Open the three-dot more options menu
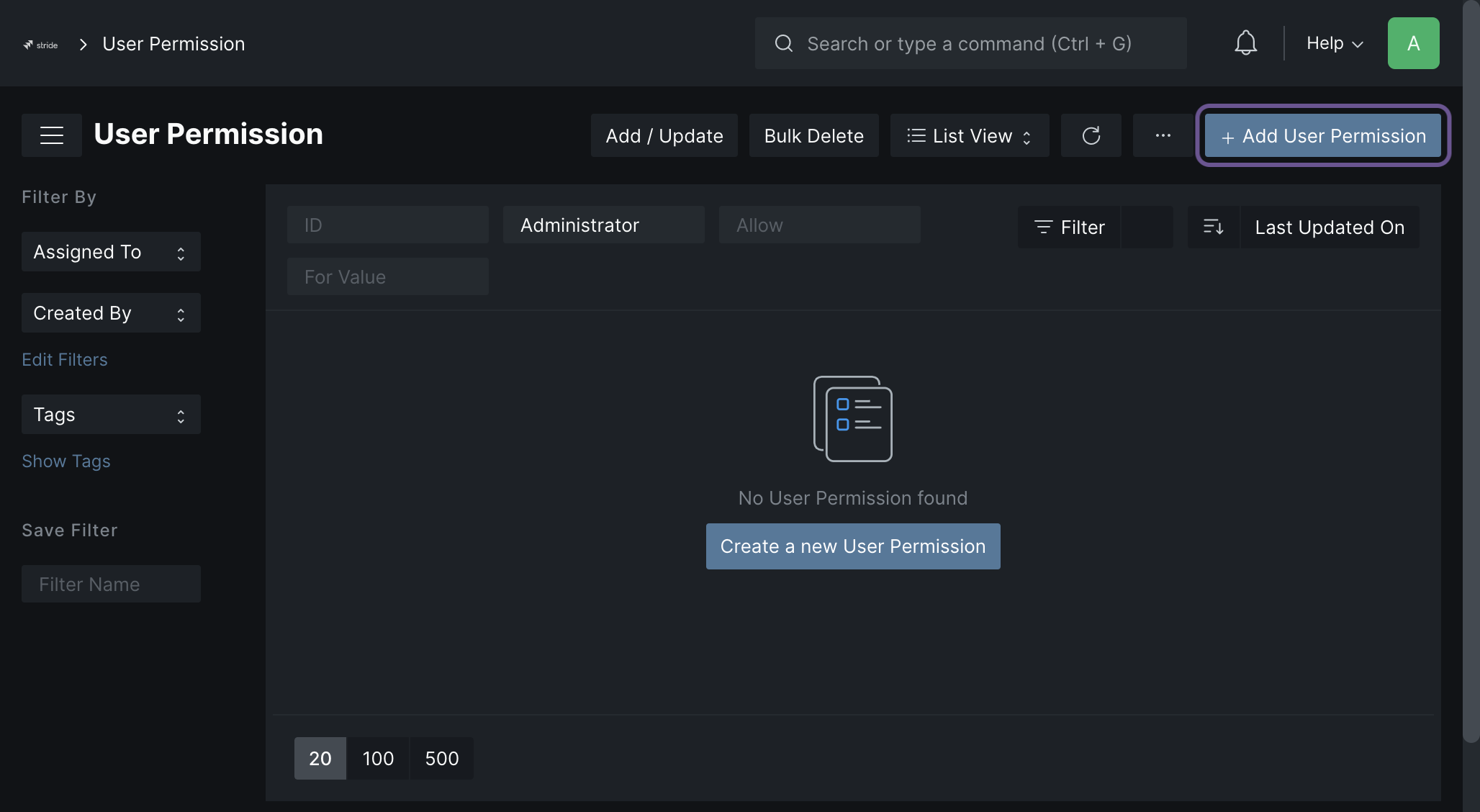 [1163, 135]
